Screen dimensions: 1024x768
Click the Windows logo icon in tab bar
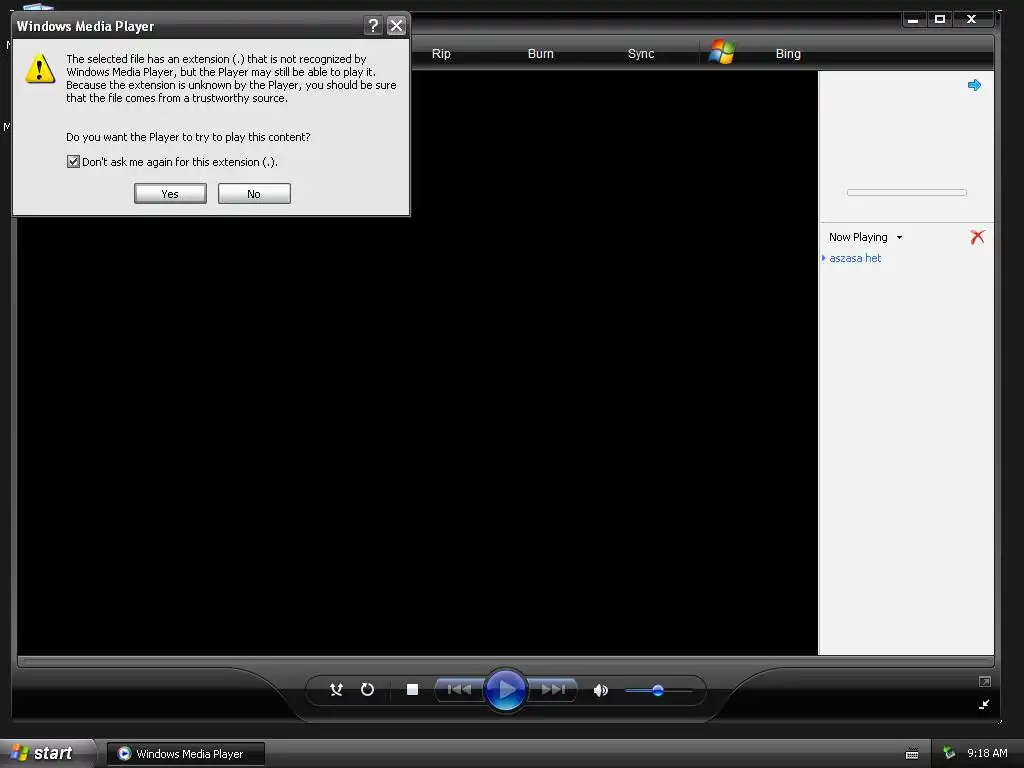pyautogui.click(x=722, y=52)
